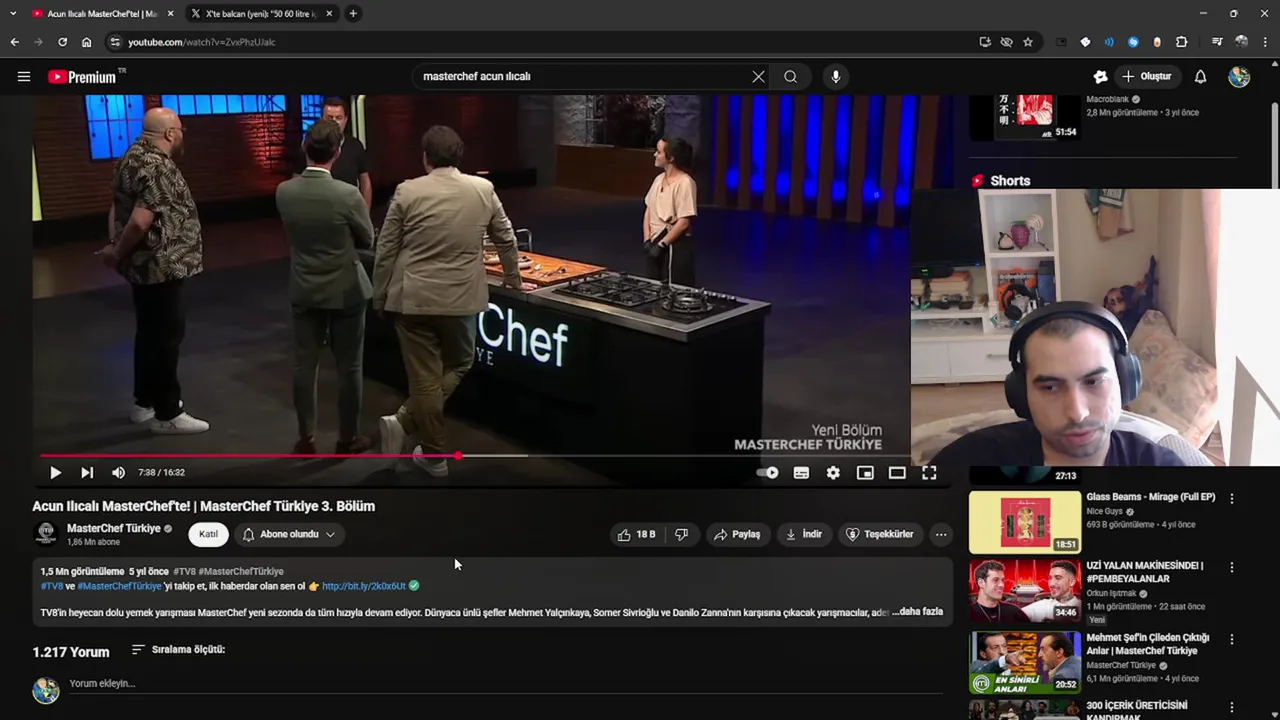Click the Katıl join button

click(x=208, y=534)
